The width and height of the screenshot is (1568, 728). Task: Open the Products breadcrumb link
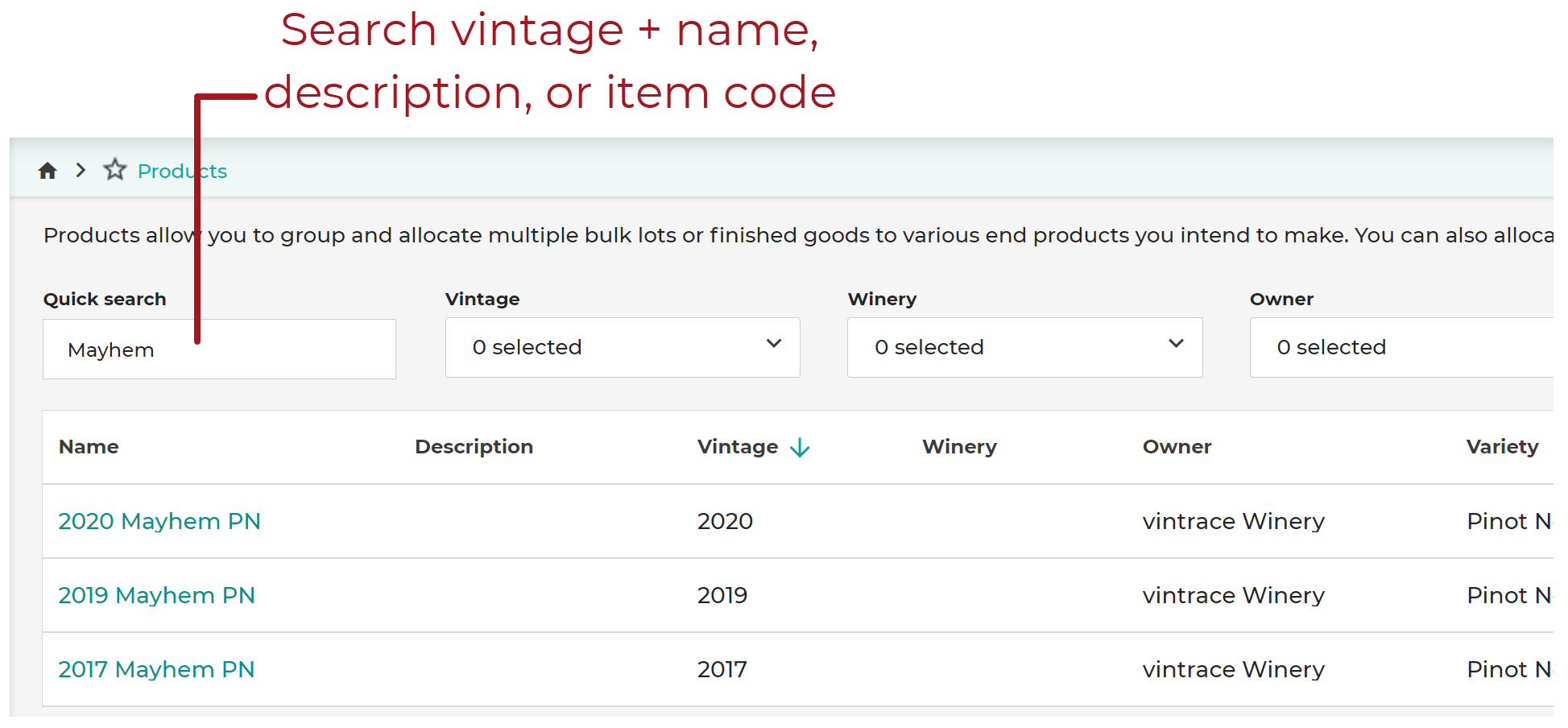coord(181,171)
